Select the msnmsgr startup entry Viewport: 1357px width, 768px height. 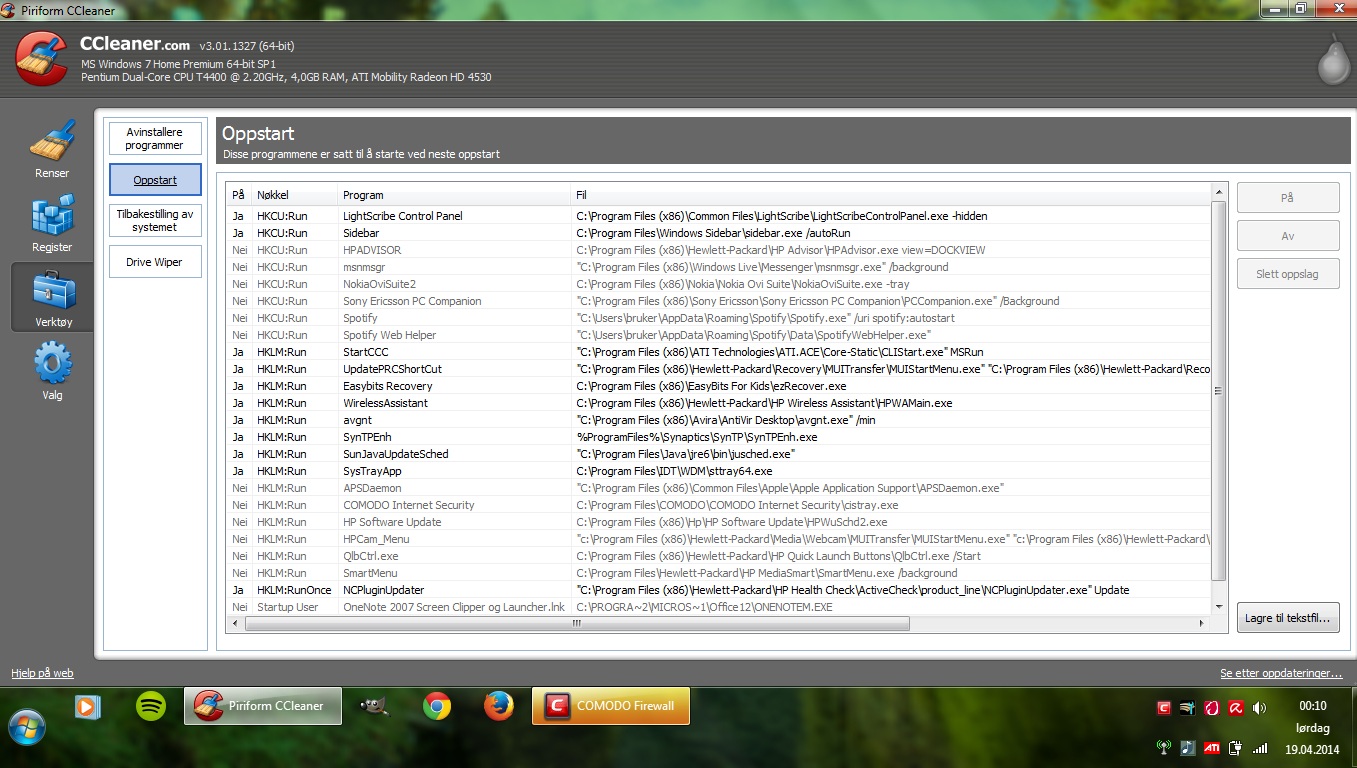coord(719,267)
